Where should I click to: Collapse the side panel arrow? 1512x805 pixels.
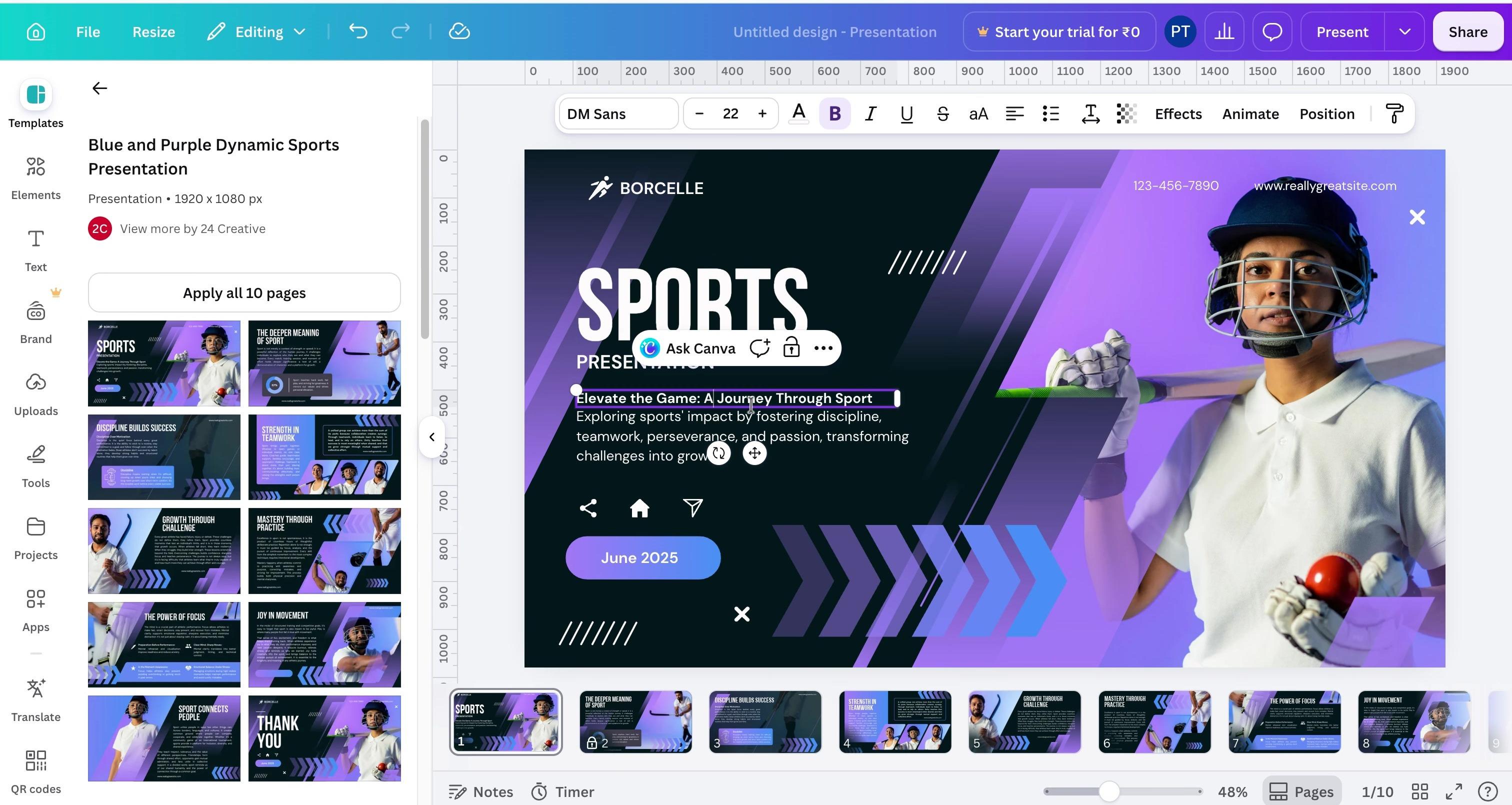click(x=431, y=437)
